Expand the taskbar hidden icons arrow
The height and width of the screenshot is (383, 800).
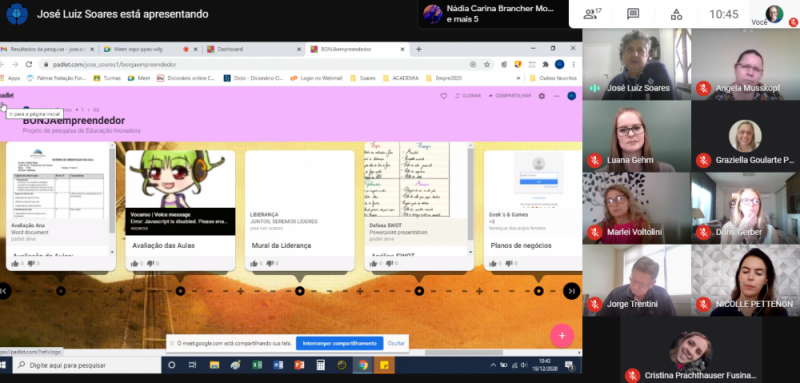click(x=493, y=365)
